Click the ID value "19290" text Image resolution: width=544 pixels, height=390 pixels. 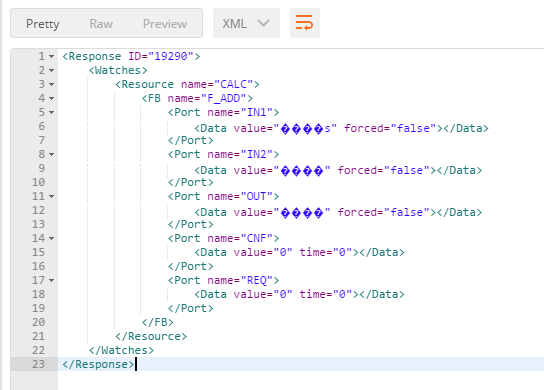pos(171,56)
